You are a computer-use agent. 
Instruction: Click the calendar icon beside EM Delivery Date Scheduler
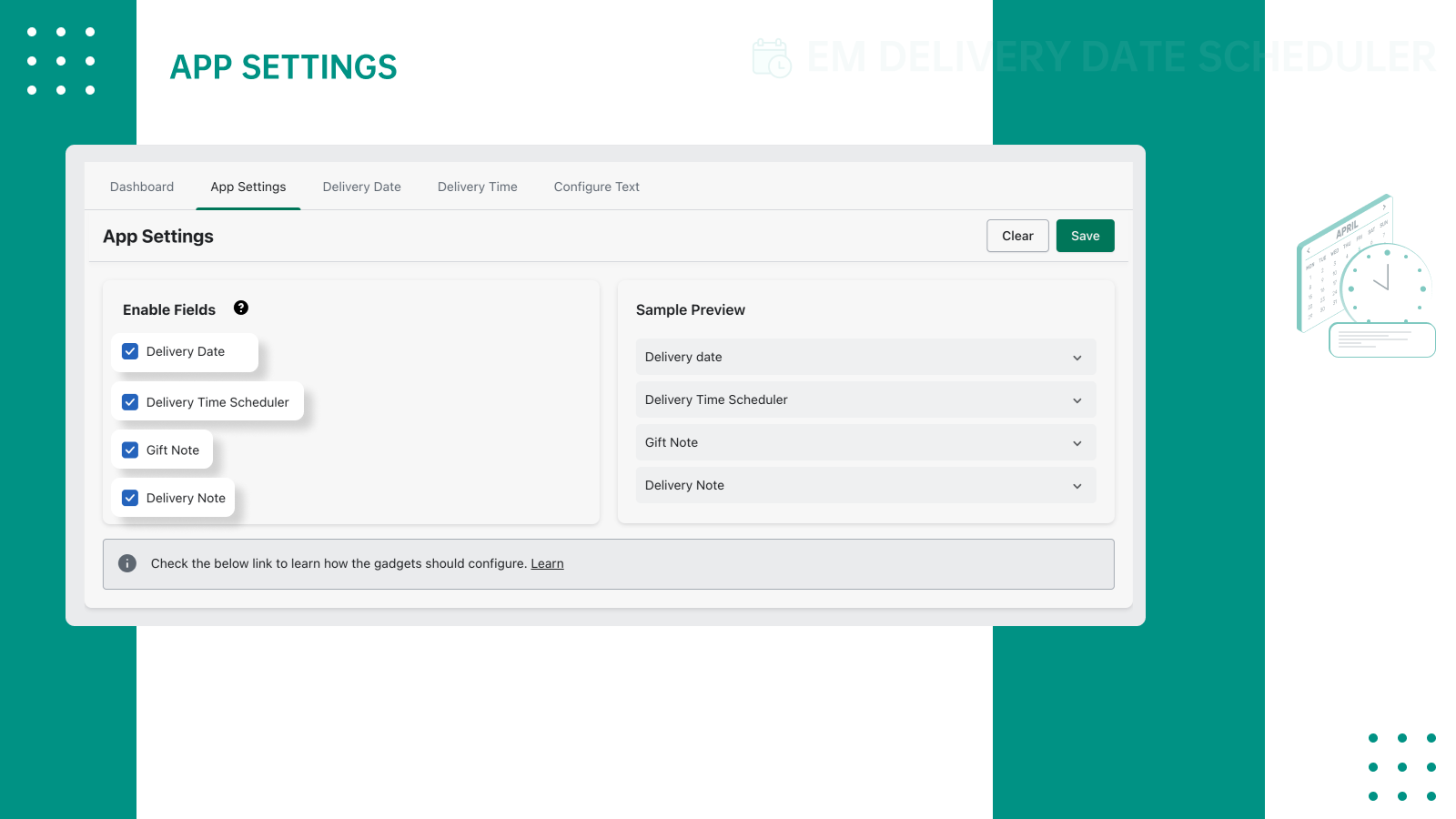(773, 58)
